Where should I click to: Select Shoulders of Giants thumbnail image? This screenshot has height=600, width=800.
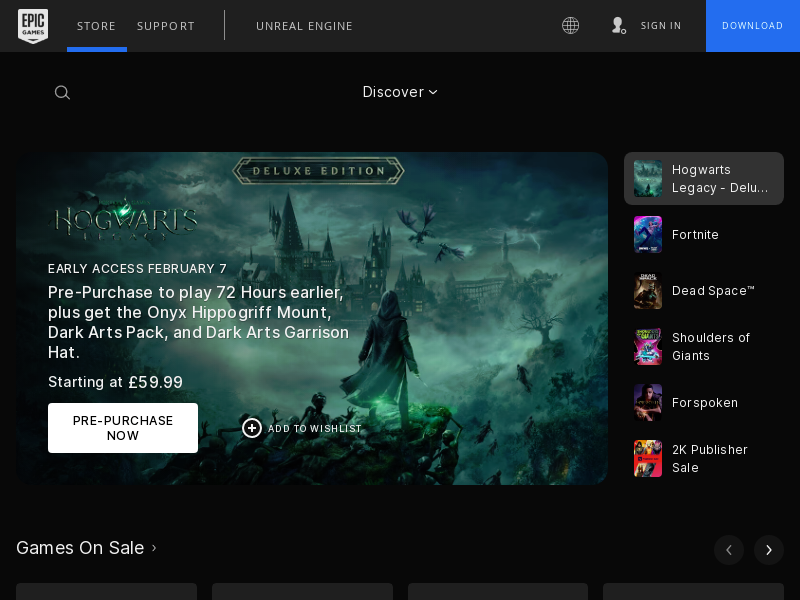pos(648,346)
